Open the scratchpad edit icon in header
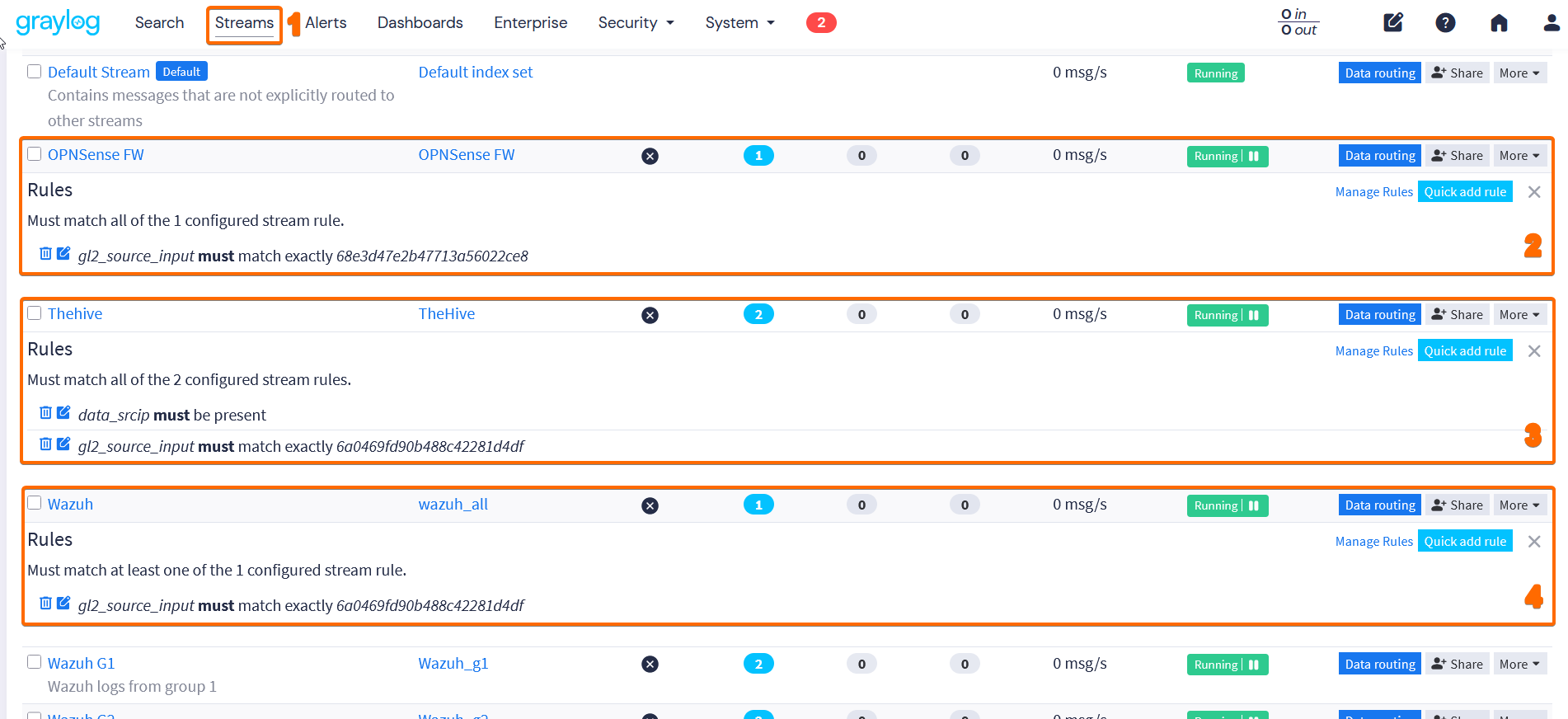Image resolution: width=1568 pixels, height=719 pixels. pyautogui.click(x=1393, y=22)
